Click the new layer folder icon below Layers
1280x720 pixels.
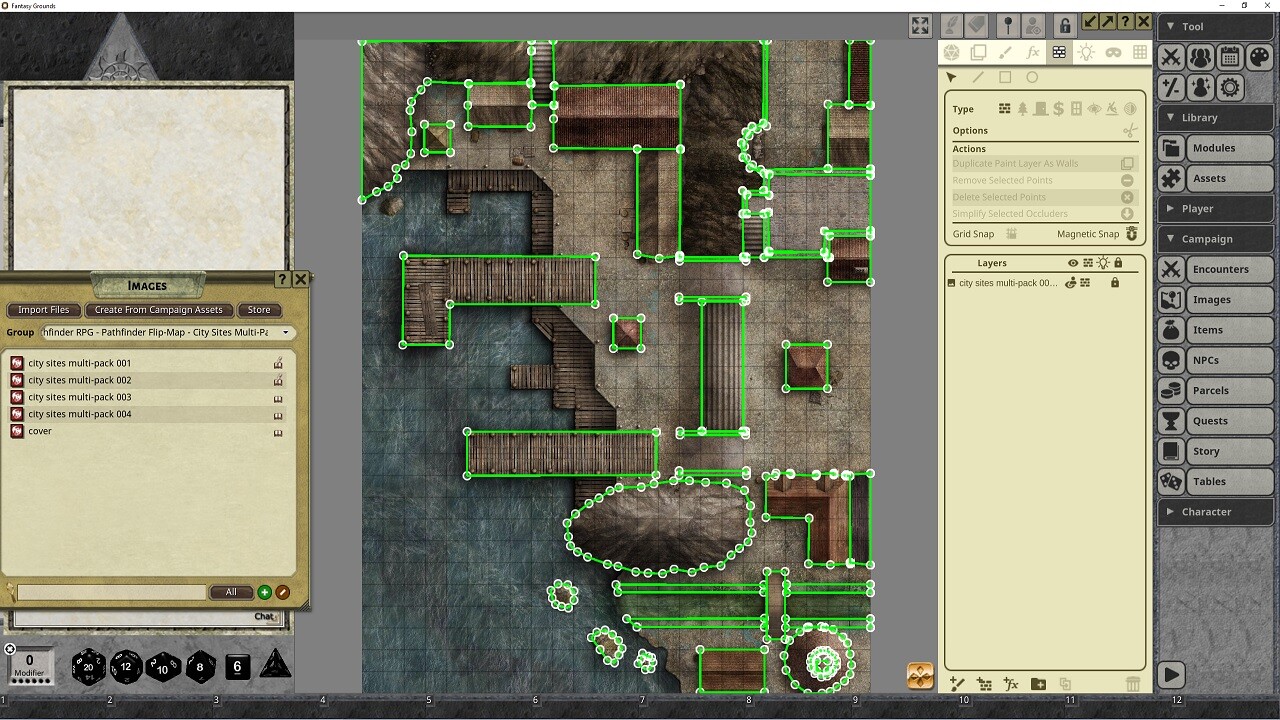click(x=1037, y=684)
